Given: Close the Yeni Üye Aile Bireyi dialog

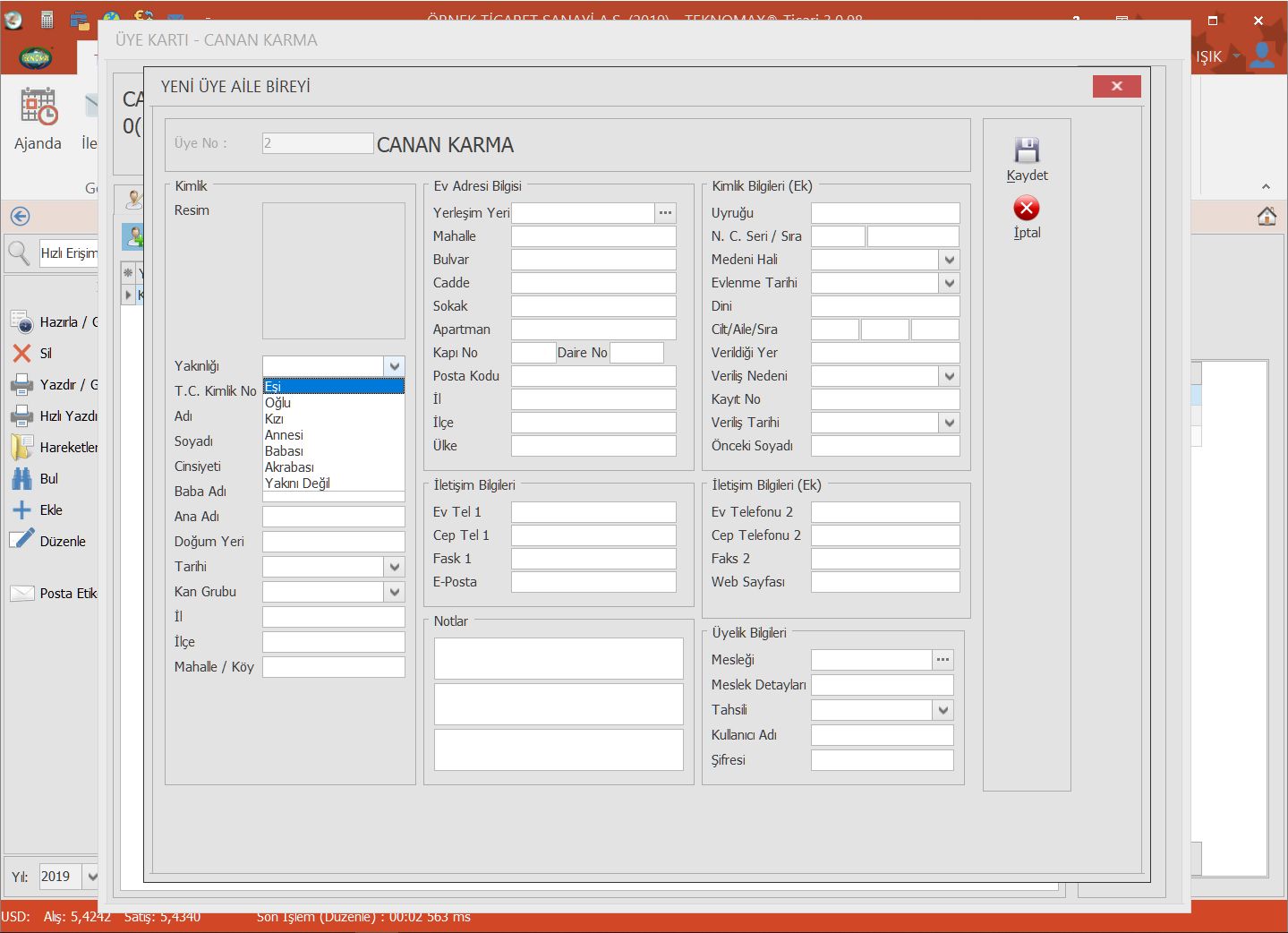Looking at the screenshot, I should [1116, 86].
